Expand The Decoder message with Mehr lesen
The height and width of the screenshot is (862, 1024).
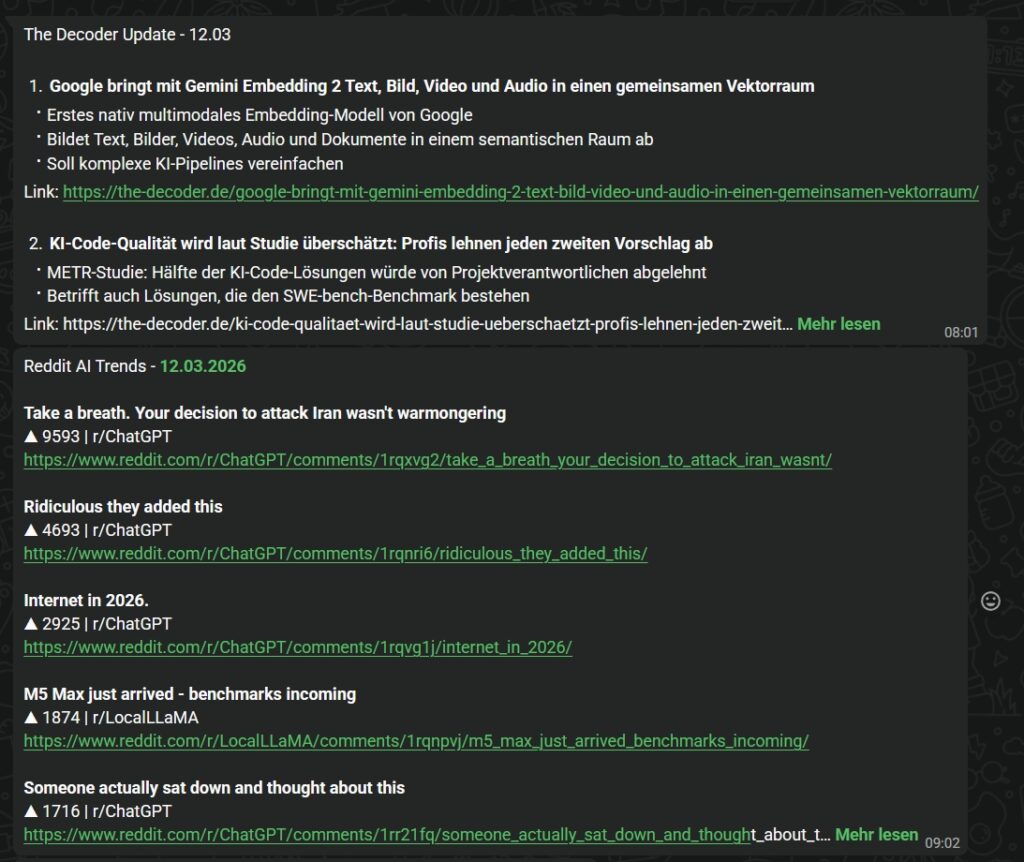click(838, 324)
